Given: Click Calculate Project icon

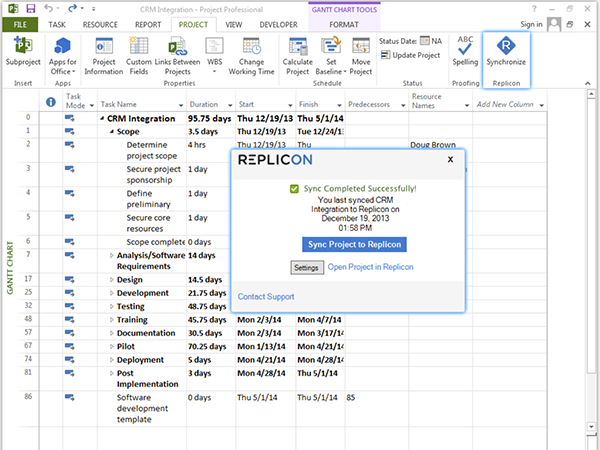Looking at the screenshot, I should (298, 56).
